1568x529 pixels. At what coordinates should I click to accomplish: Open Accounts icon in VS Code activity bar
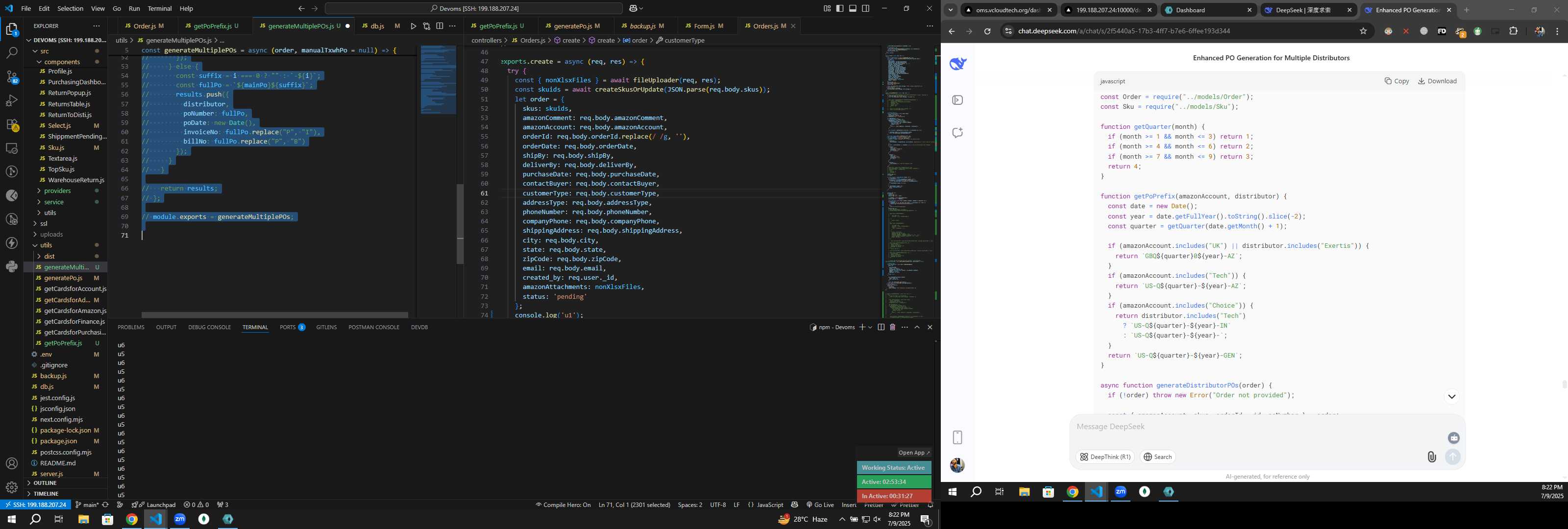(12, 464)
